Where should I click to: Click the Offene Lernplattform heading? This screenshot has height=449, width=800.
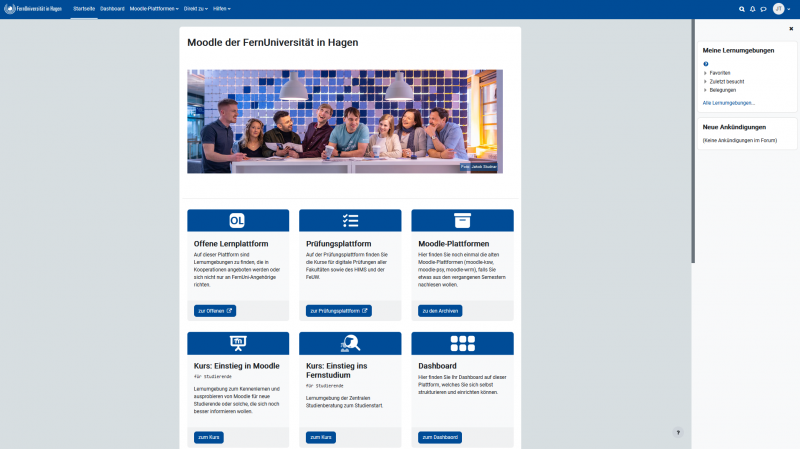pyautogui.click(x=231, y=244)
